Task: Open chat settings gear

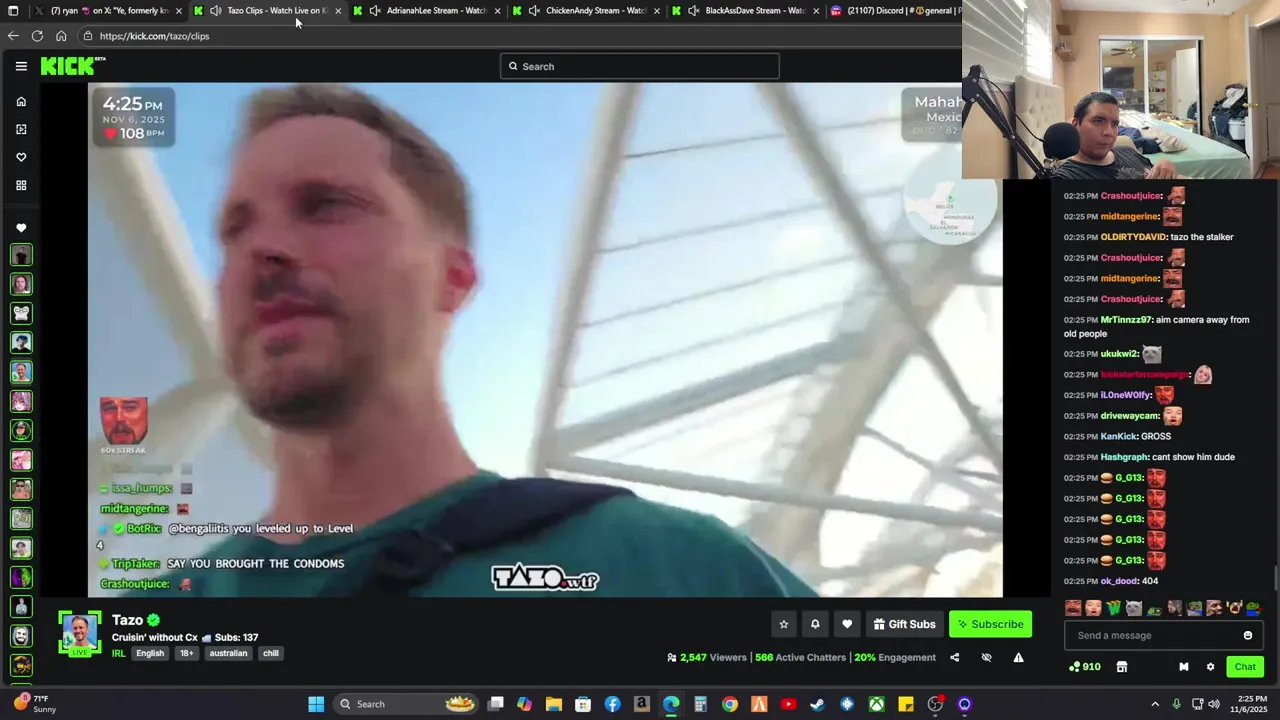Action: [x=1210, y=667]
